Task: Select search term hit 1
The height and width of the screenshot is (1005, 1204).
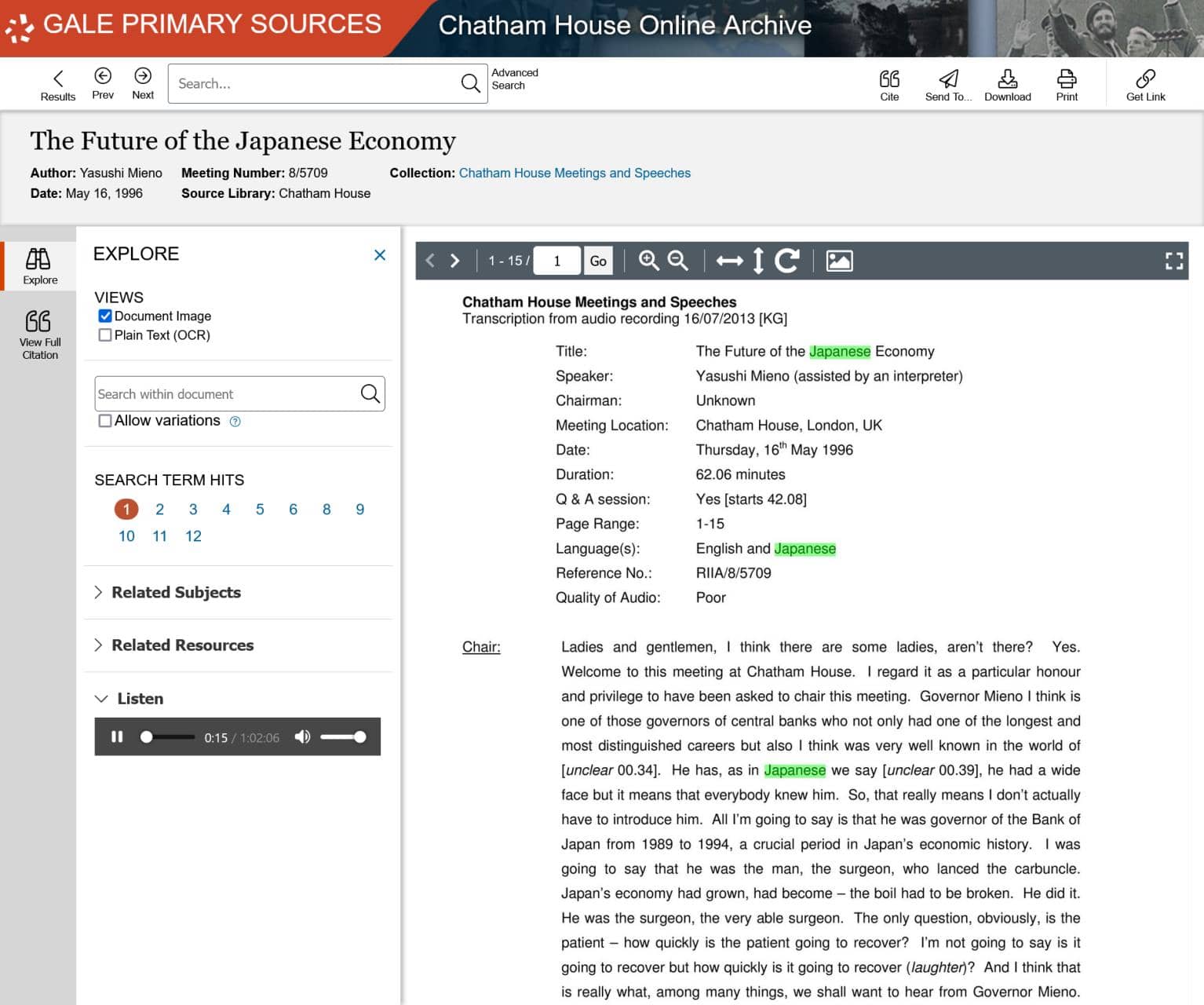Action: pos(126,509)
